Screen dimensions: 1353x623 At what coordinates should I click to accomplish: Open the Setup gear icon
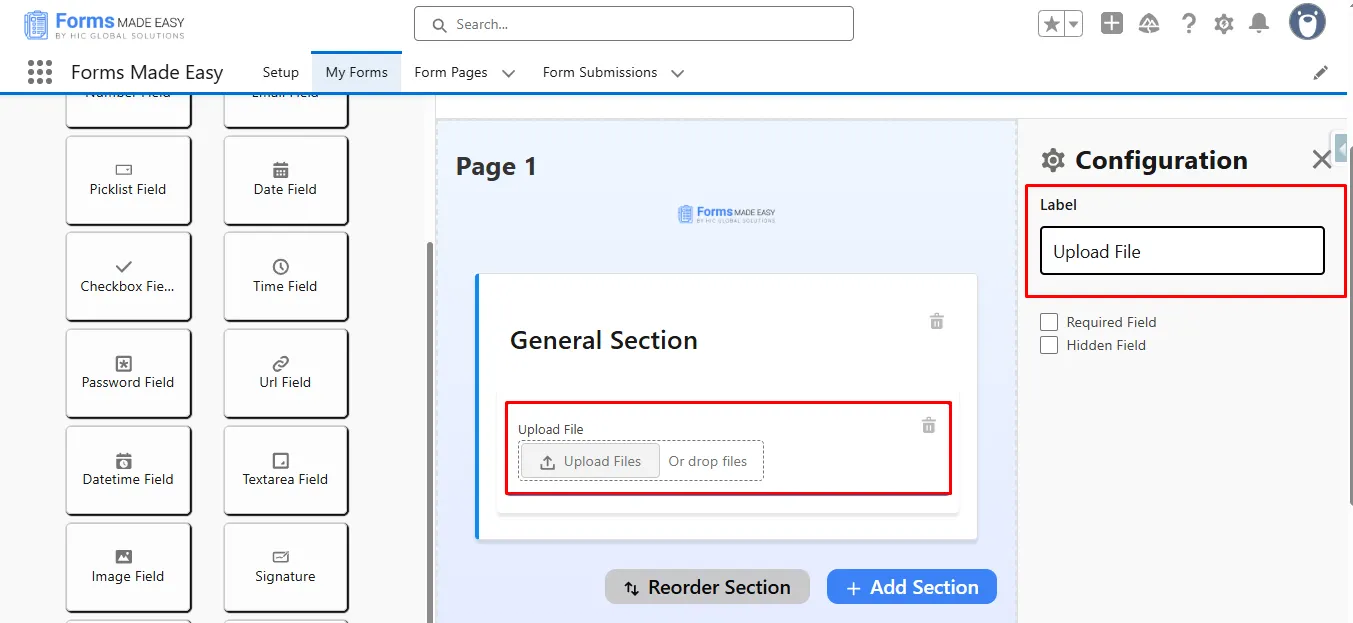1224,24
